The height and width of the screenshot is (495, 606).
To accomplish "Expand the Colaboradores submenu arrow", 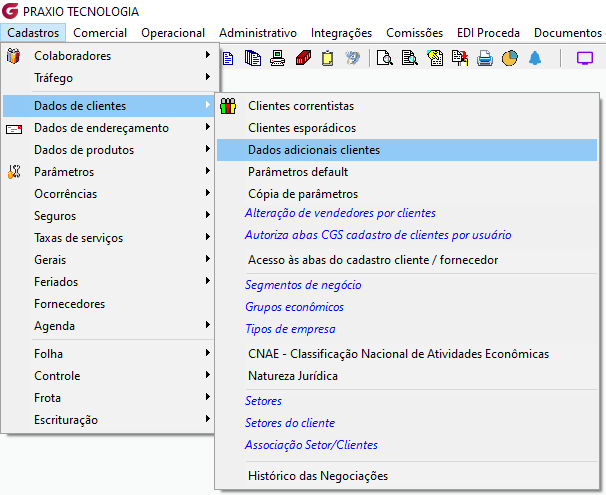I will (x=208, y=55).
